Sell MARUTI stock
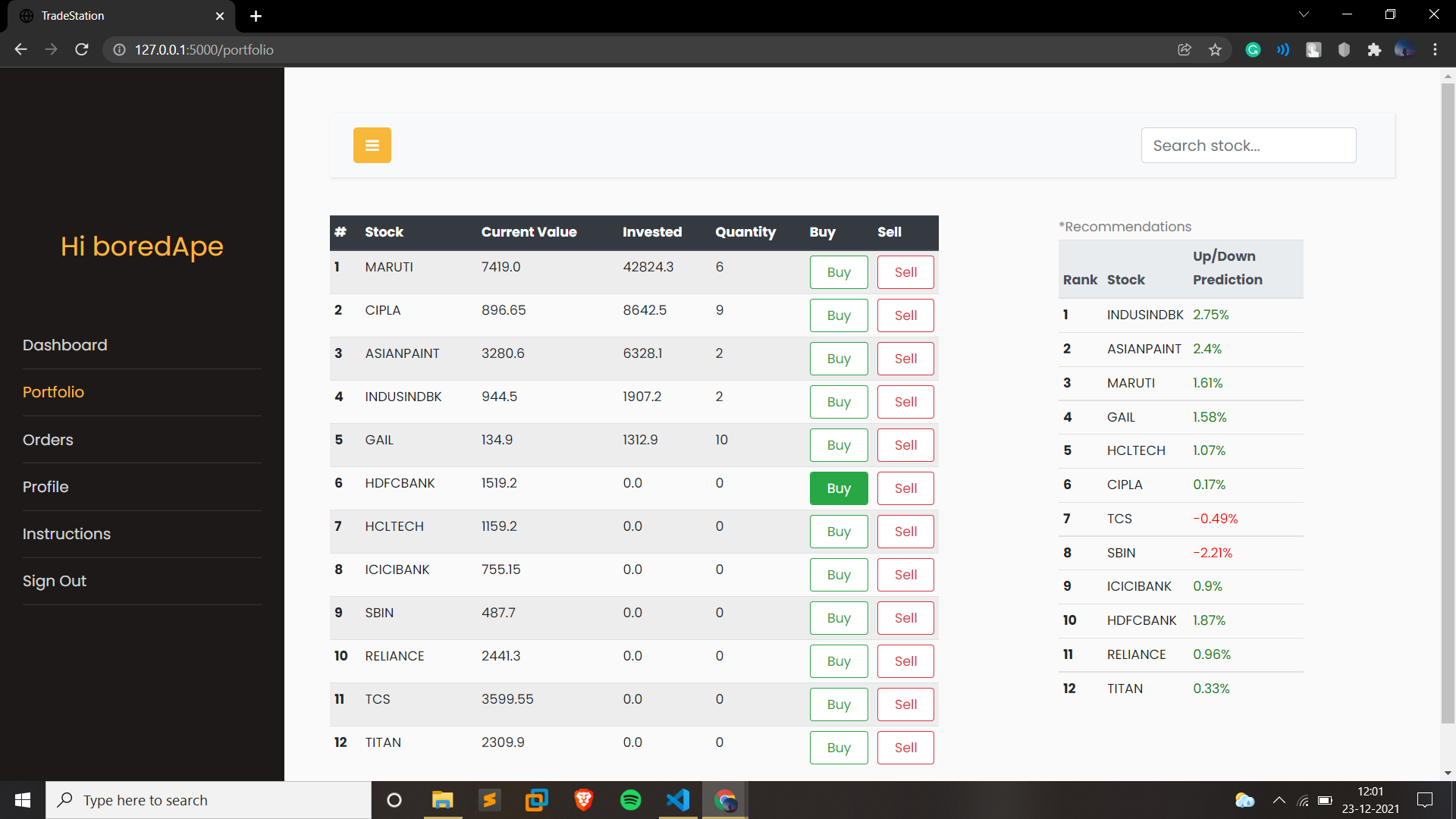The width and height of the screenshot is (1456, 819). point(905,272)
